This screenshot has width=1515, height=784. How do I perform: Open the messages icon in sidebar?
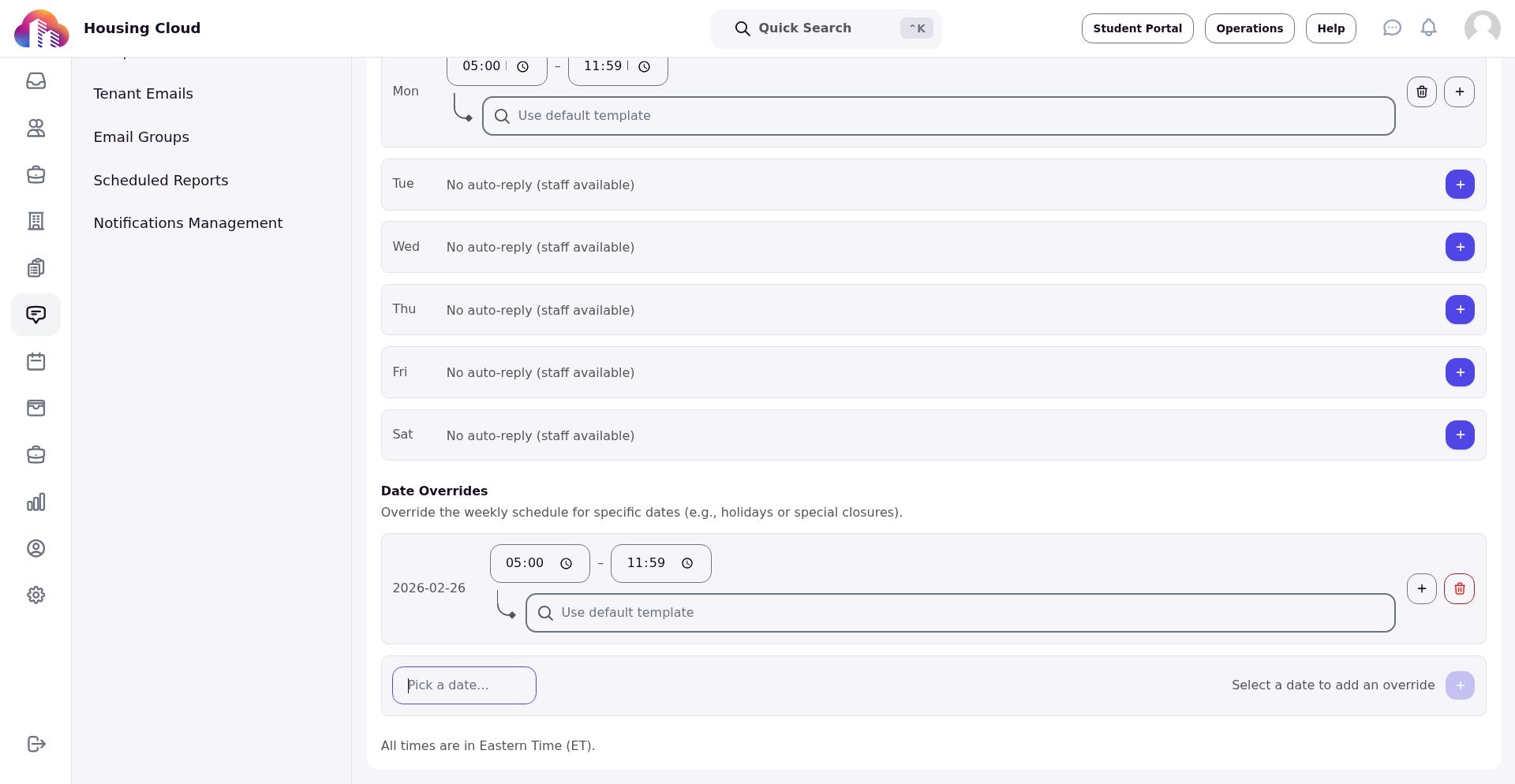(36, 315)
